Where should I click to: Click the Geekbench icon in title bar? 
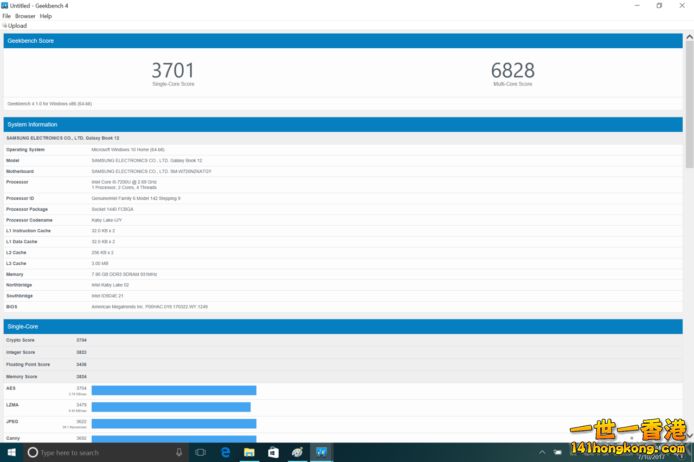[4, 5]
